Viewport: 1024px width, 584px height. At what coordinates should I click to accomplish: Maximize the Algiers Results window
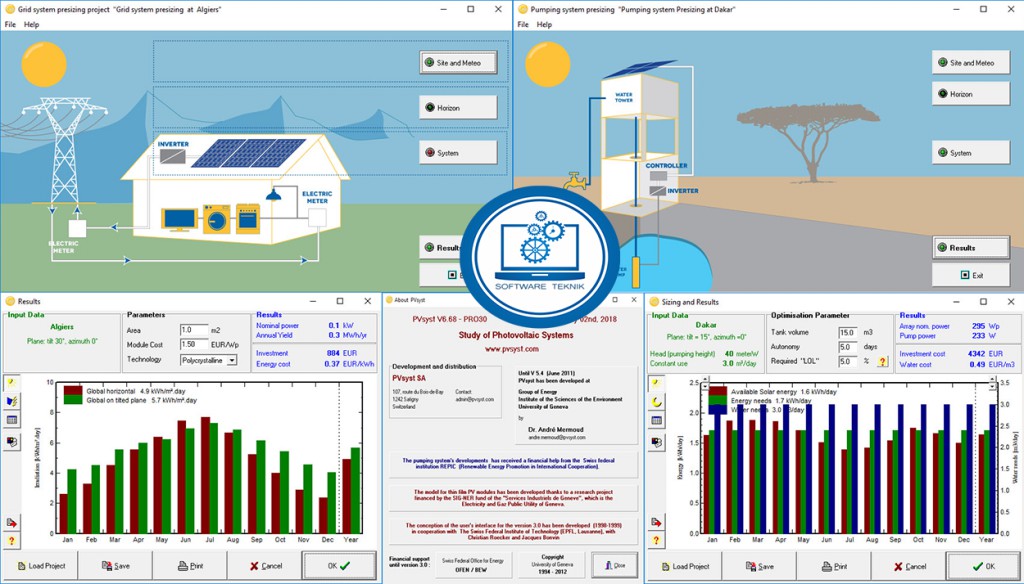(x=340, y=301)
